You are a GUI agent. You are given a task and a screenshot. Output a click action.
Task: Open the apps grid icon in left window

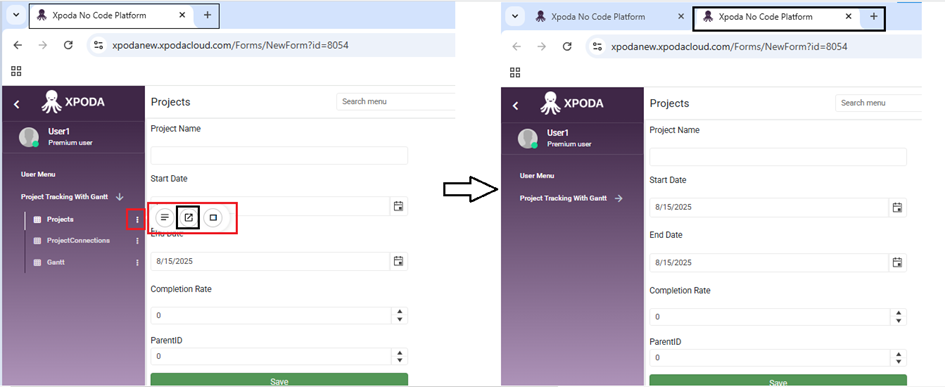coord(16,72)
